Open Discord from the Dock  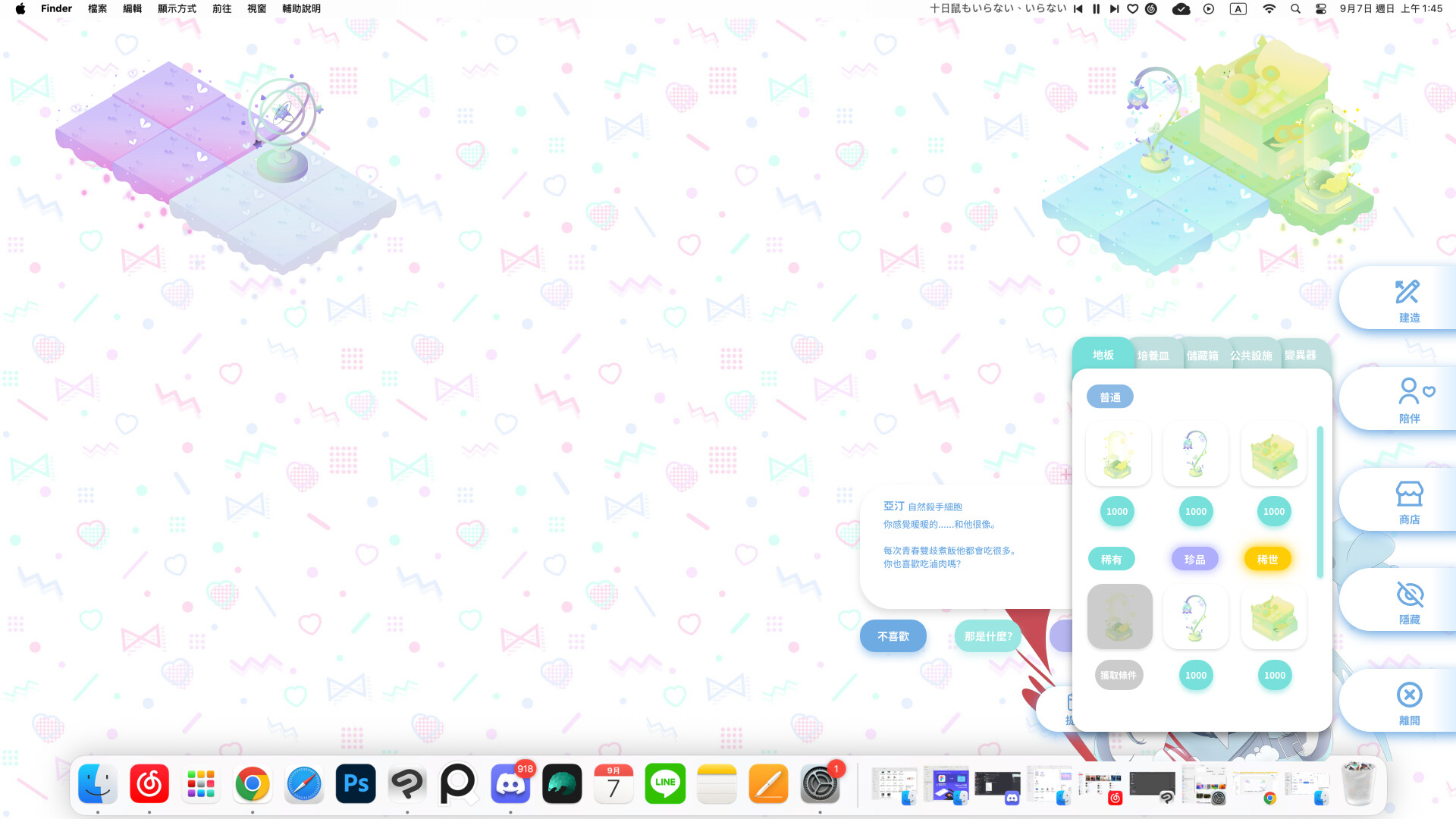coord(510,784)
